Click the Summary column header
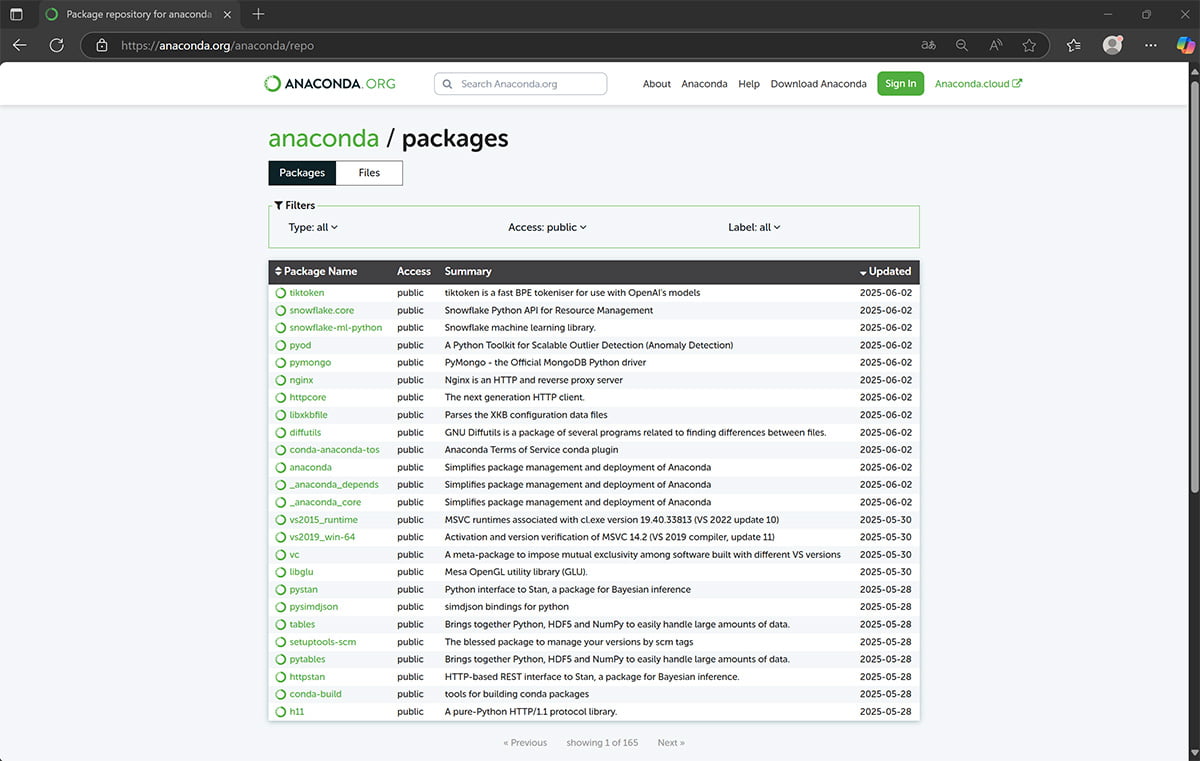The image size is (1200, 761). point(468,271)
